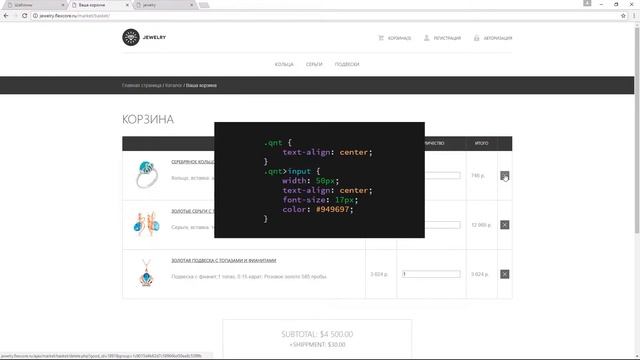Open the Кольца (rings) menu item
Image resolution: width=640 pixels, height=360 pixels.
pos(284,64)
